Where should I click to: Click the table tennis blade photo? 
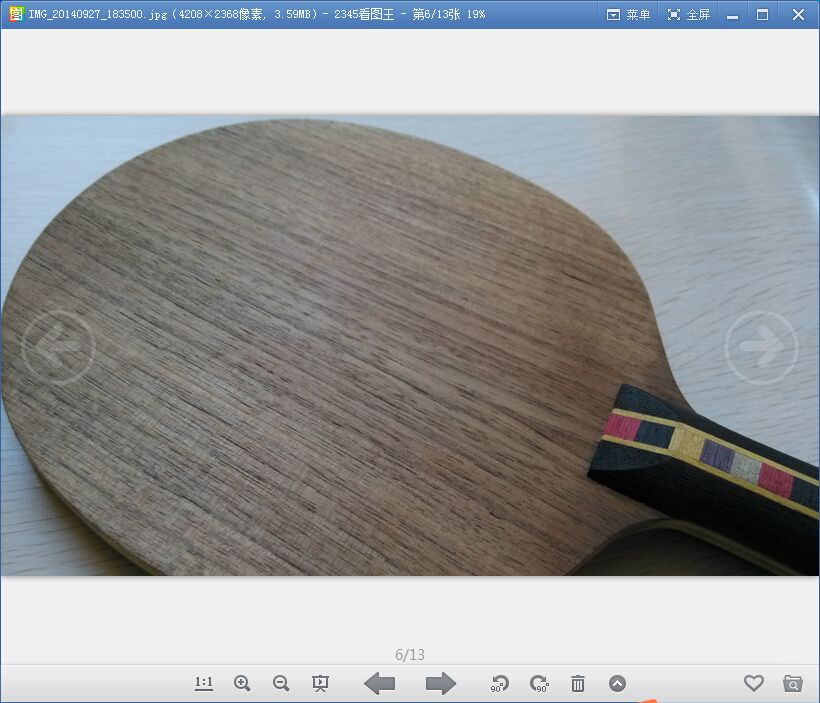(330, 330)
